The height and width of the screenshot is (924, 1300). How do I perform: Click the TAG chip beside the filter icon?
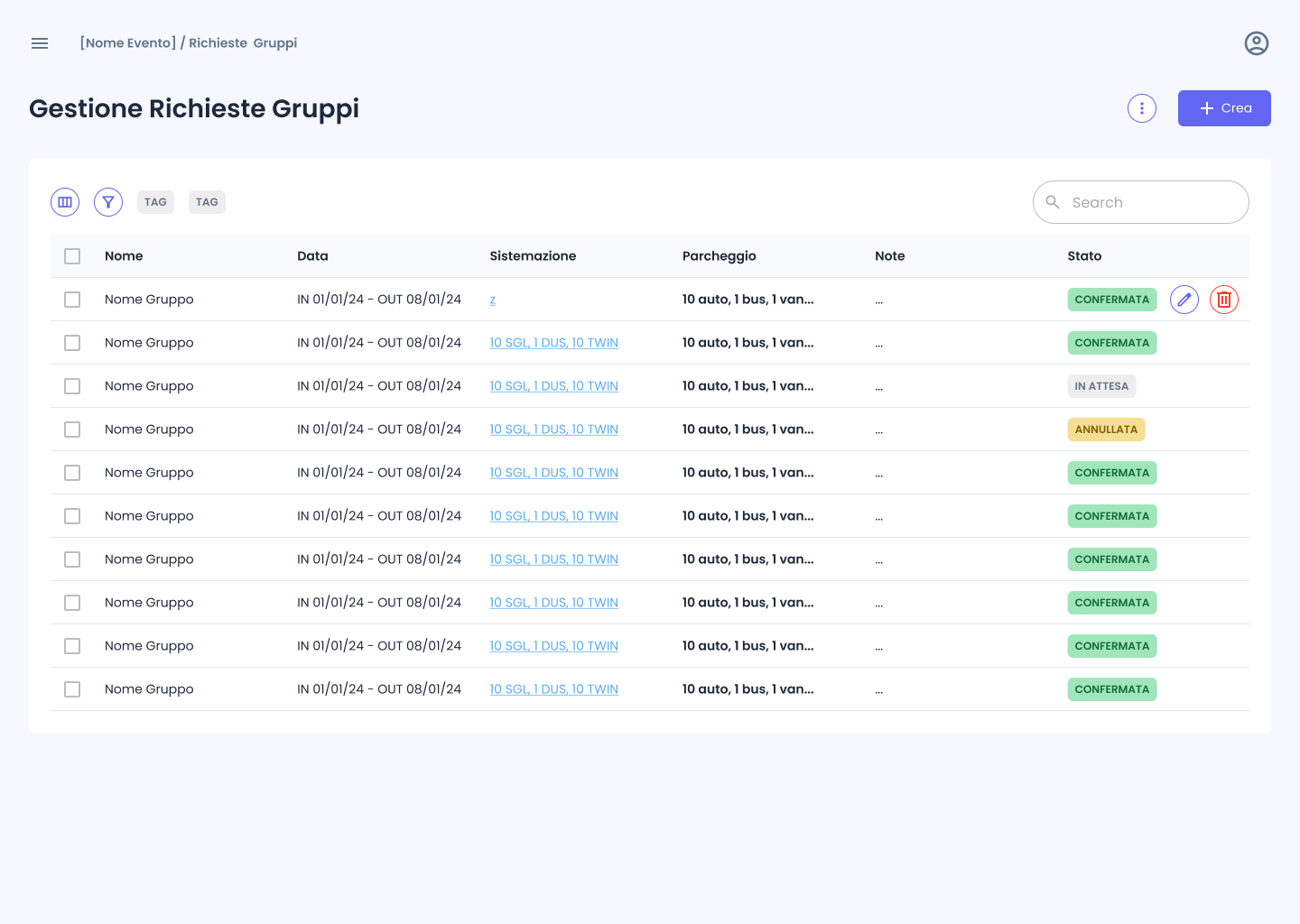(155, 202)
